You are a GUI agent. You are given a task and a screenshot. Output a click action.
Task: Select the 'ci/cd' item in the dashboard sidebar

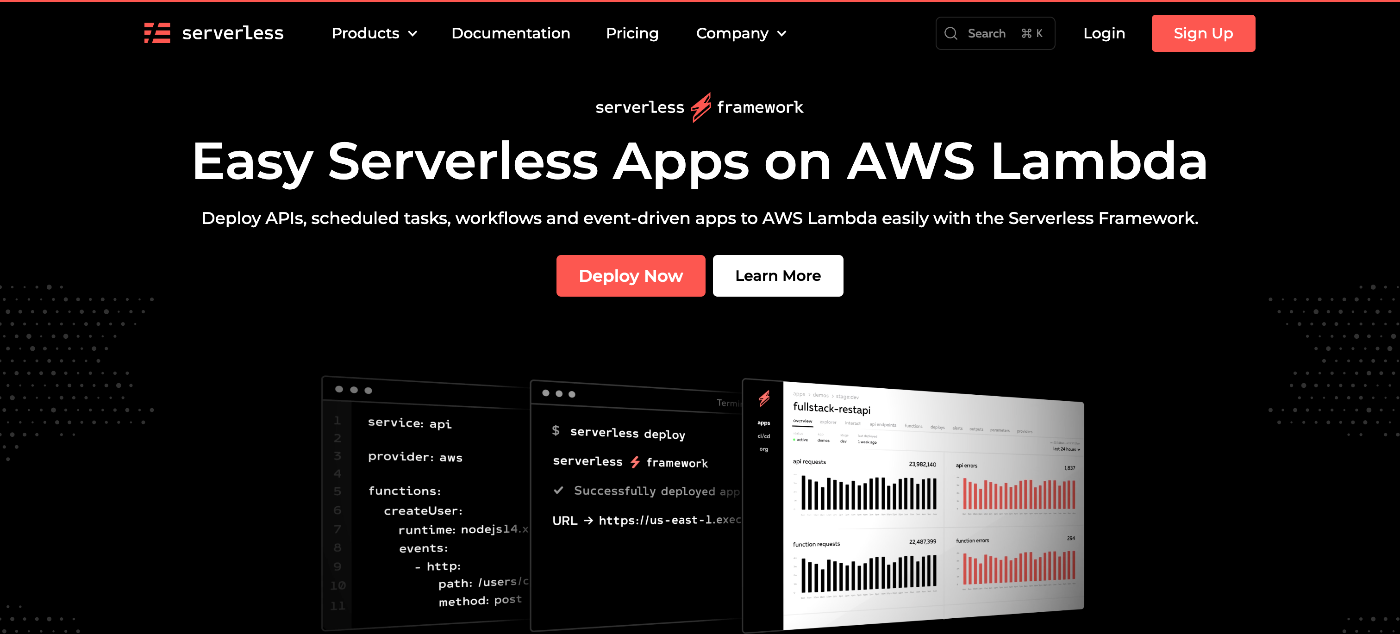click(x=764, y=435)
